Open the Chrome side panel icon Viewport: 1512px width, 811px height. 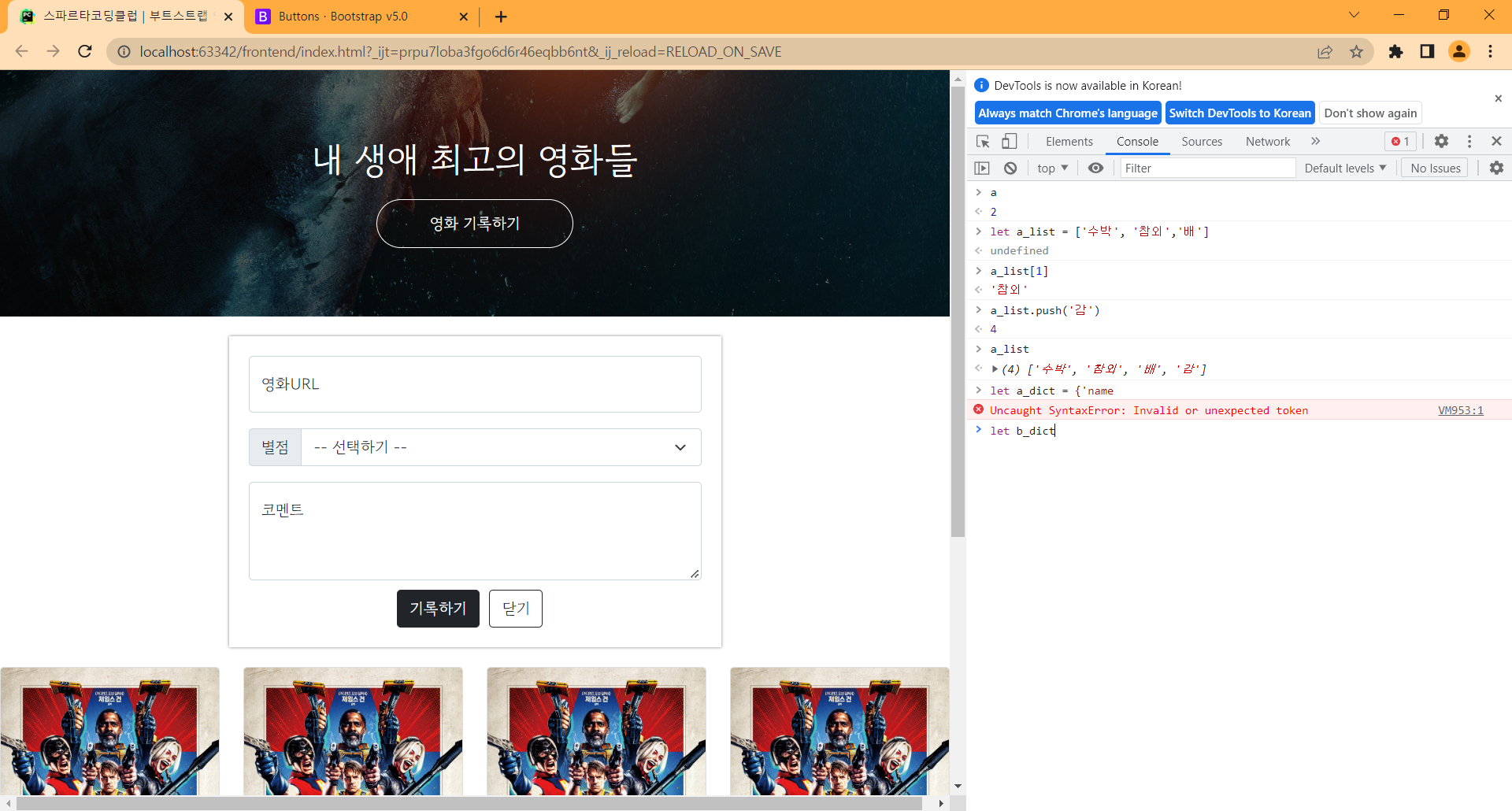tap(1427, 51)
